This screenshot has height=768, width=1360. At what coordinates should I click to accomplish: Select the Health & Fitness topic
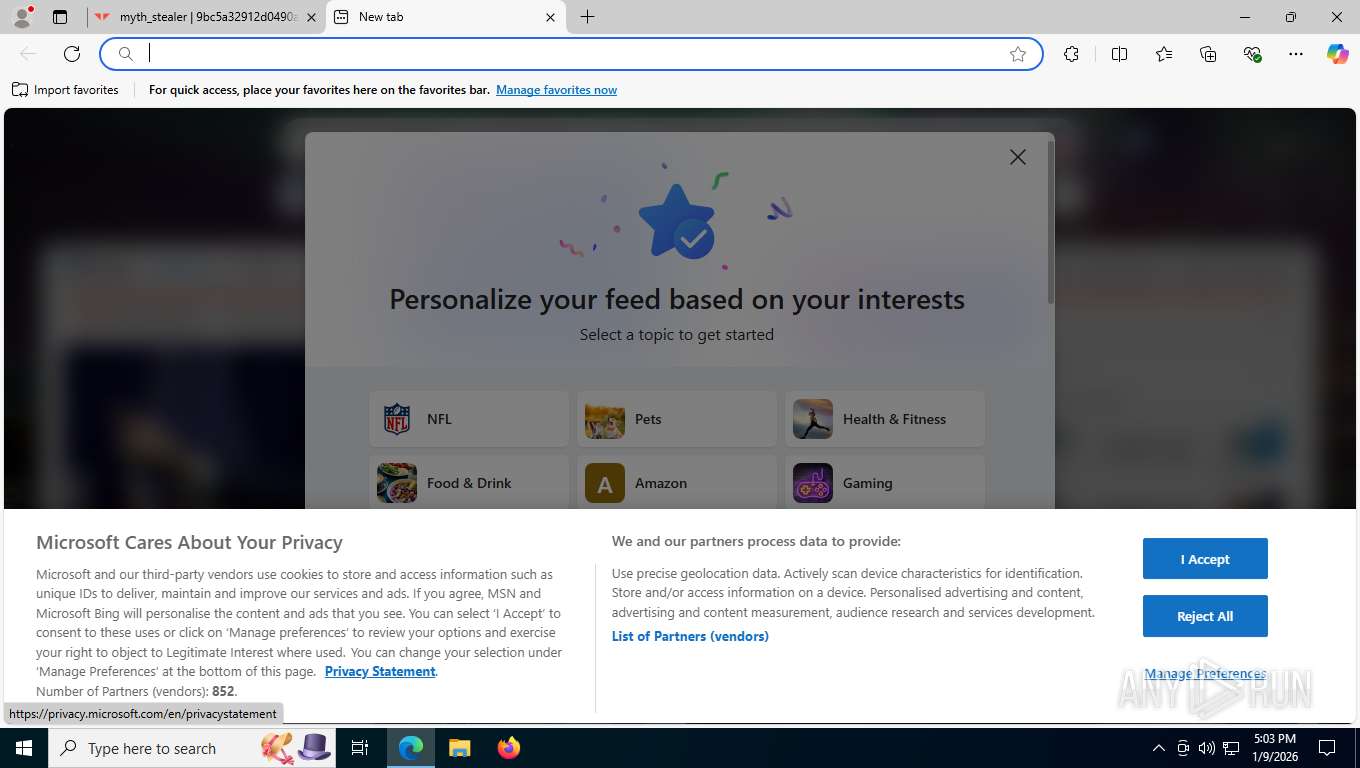[x=885, y=419]
